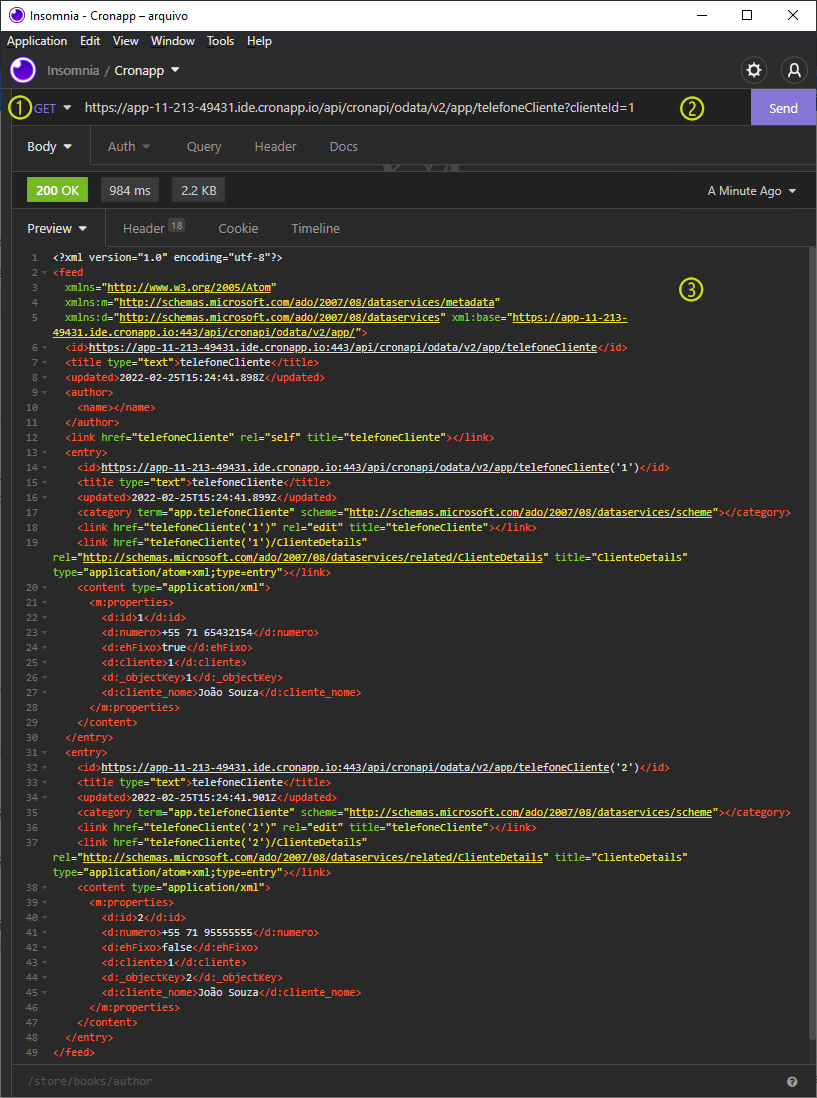
Task: Switch to the Timeline tab
Action: point(316,228)
